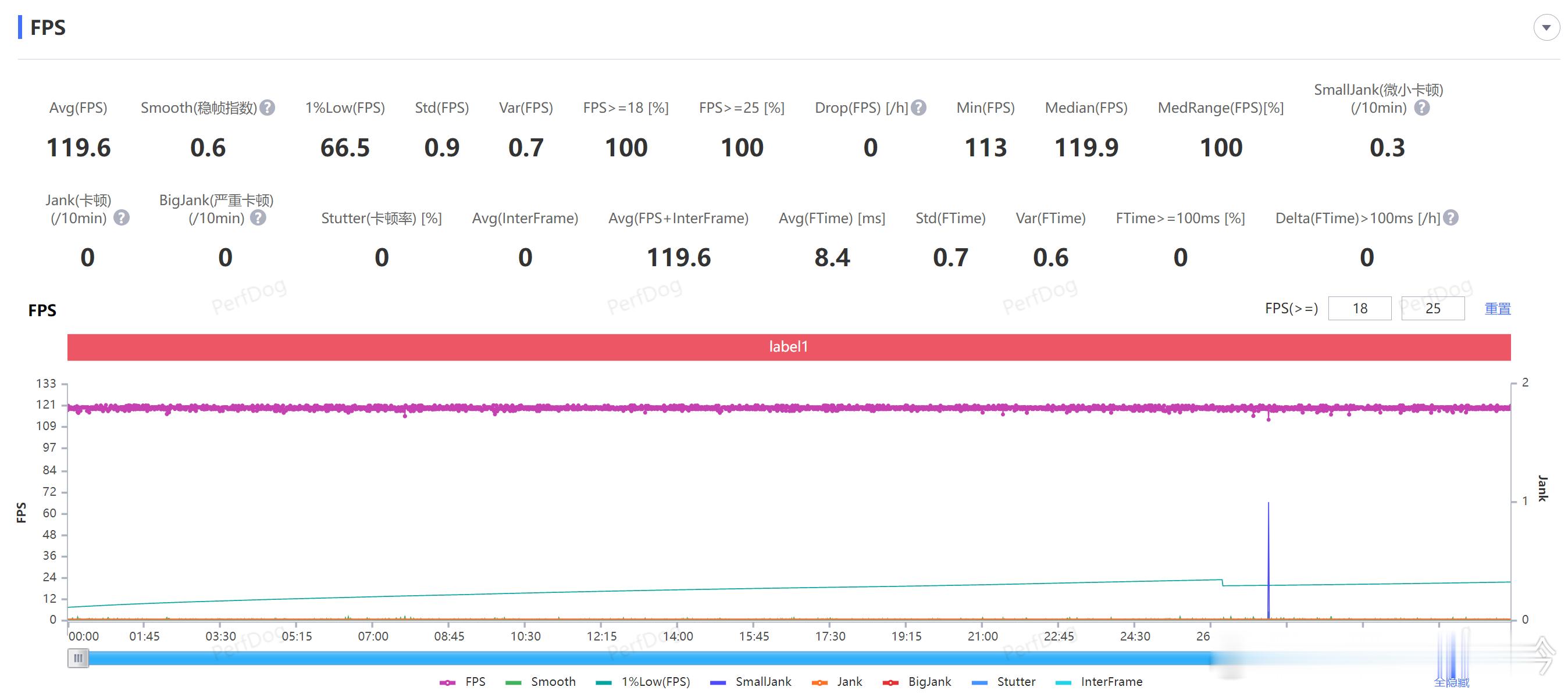Toggle InterFrame series in legend
1568x694 pixels.
click(x=1111, y=682)
